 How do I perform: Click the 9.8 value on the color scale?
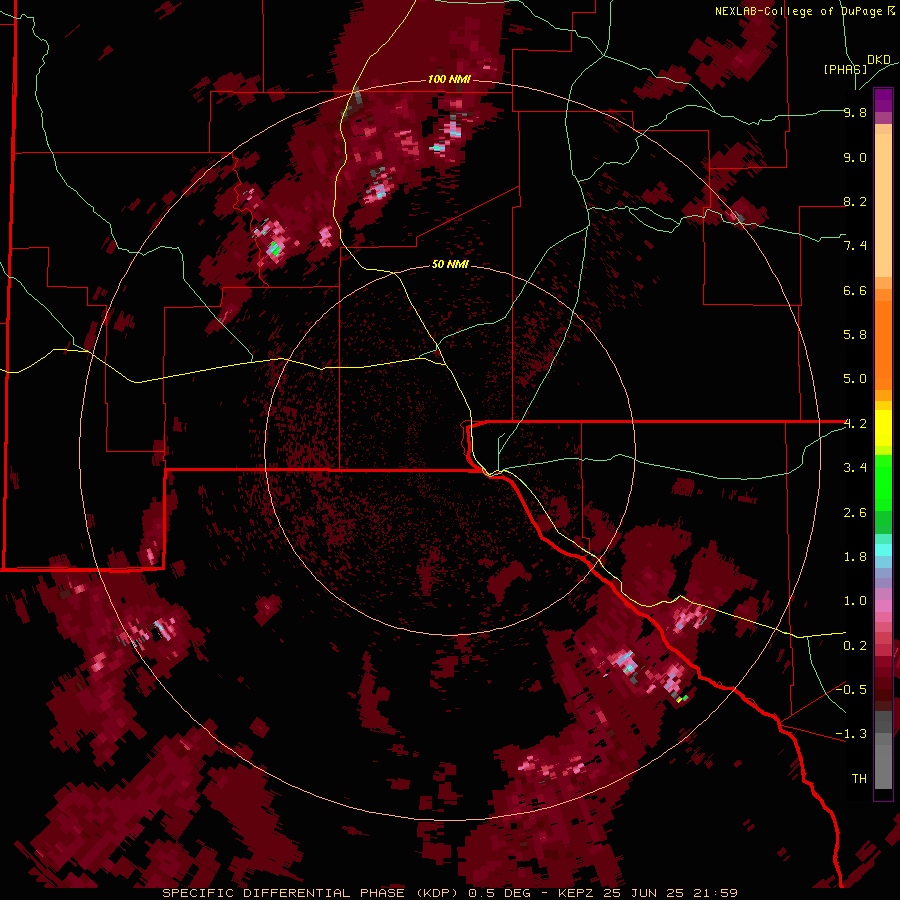(855, 112)
